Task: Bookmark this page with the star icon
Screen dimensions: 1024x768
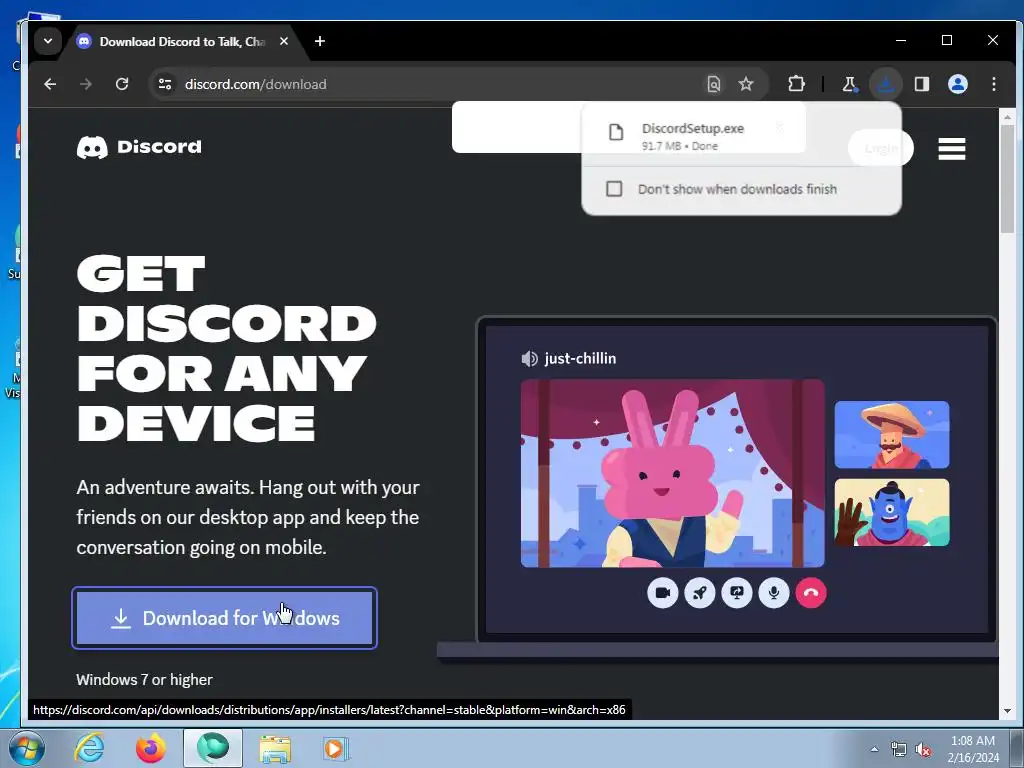Action: 746,84
